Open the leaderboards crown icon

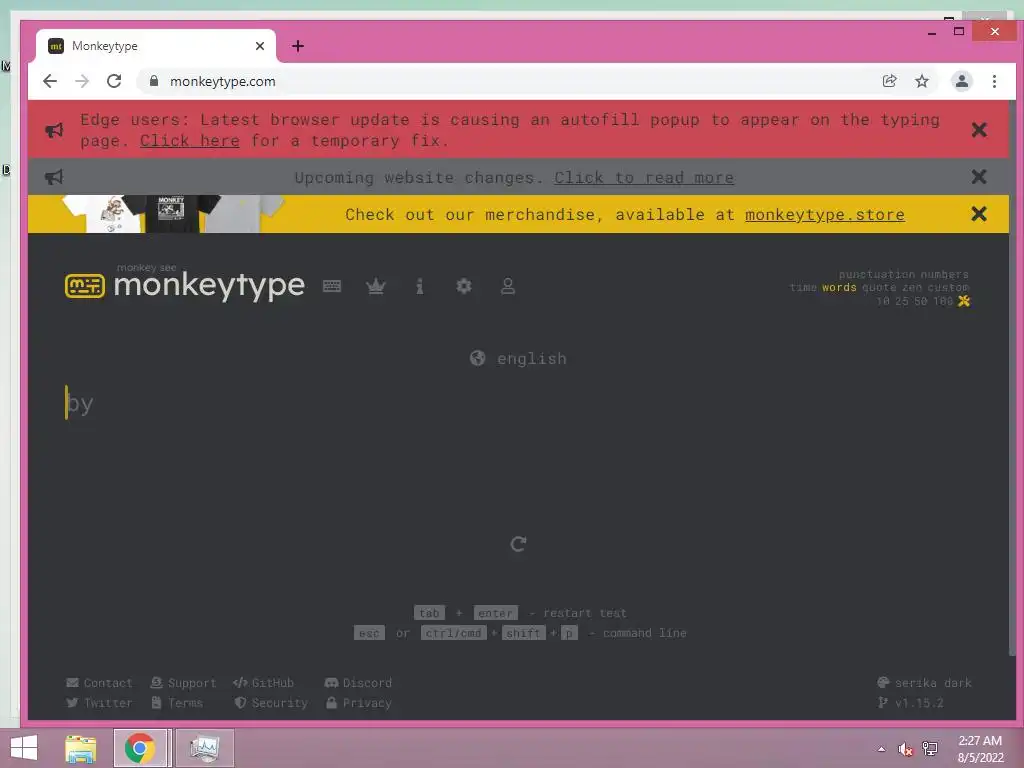tap(376, 286)
